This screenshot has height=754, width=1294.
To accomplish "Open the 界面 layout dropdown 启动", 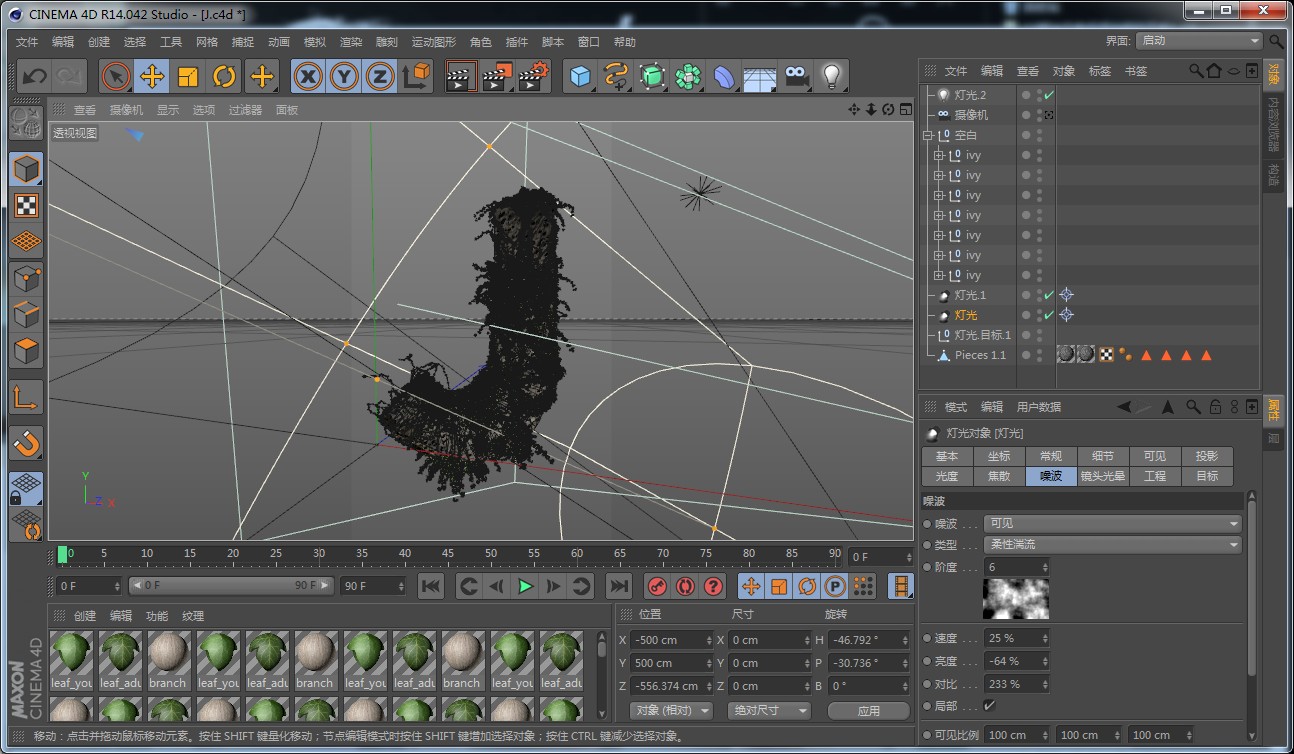I will (x=1199, y=41).
